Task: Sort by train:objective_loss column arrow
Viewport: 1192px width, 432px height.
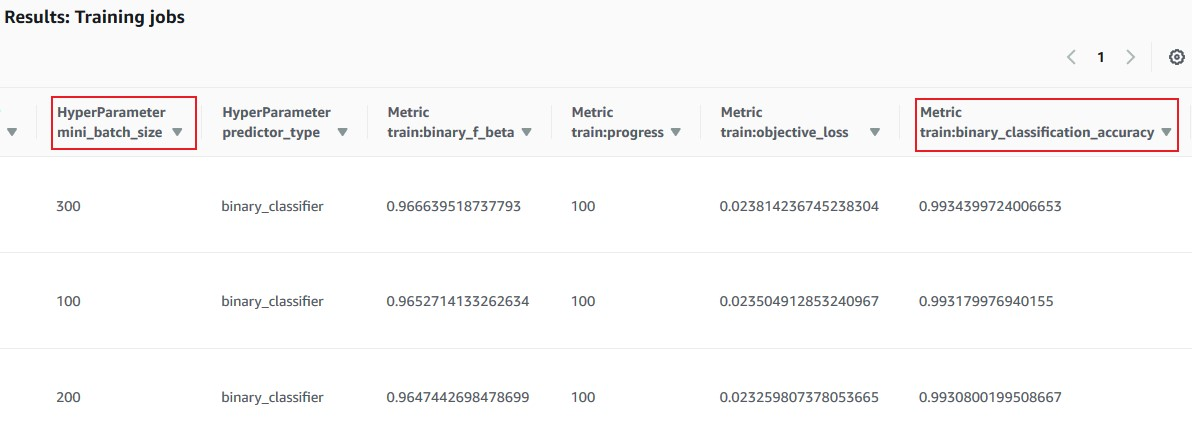Action: click(x=875, y=132)
